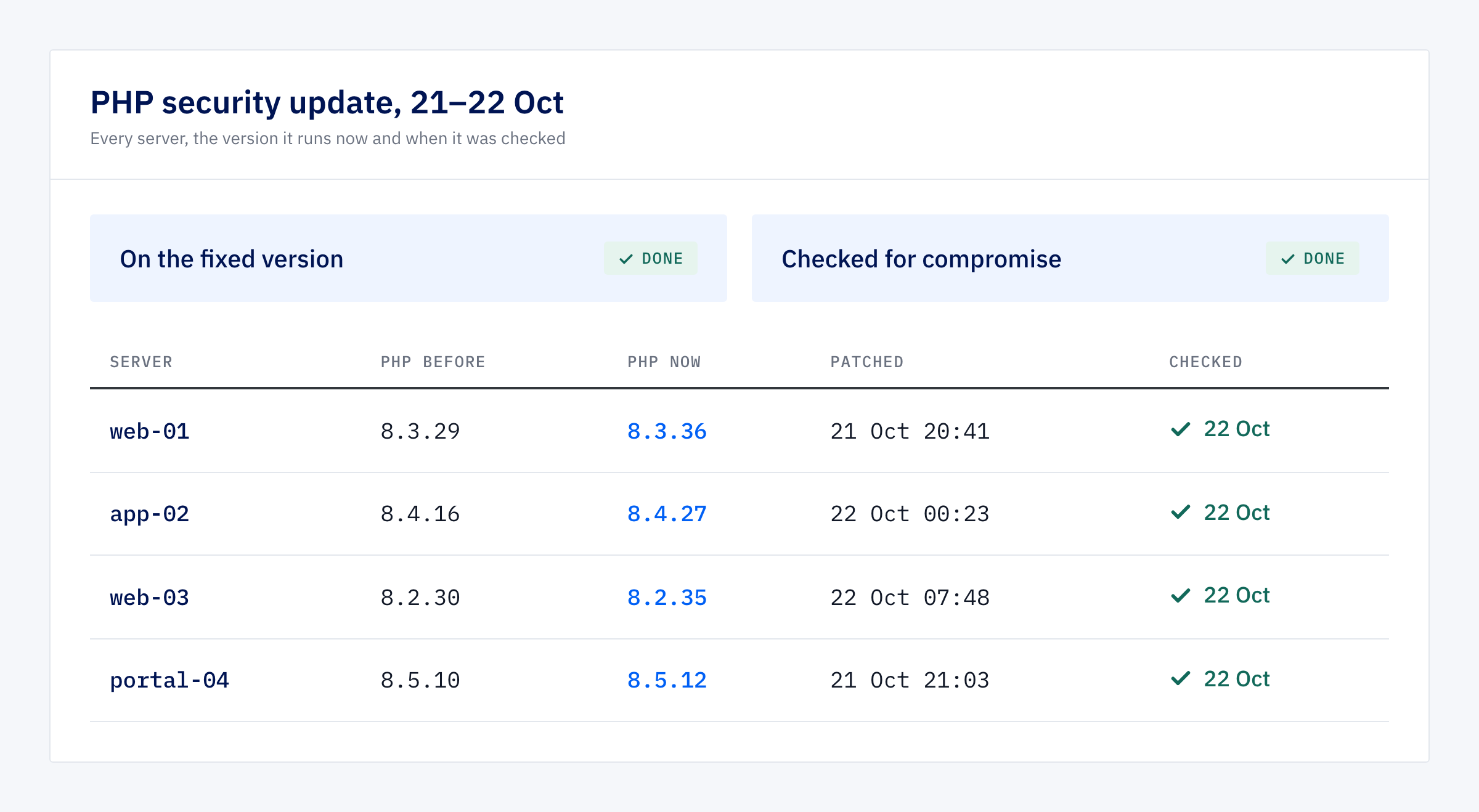Click the subtitle beginning 'Every server'
1479x812 pixels.
tap(328, 138)
